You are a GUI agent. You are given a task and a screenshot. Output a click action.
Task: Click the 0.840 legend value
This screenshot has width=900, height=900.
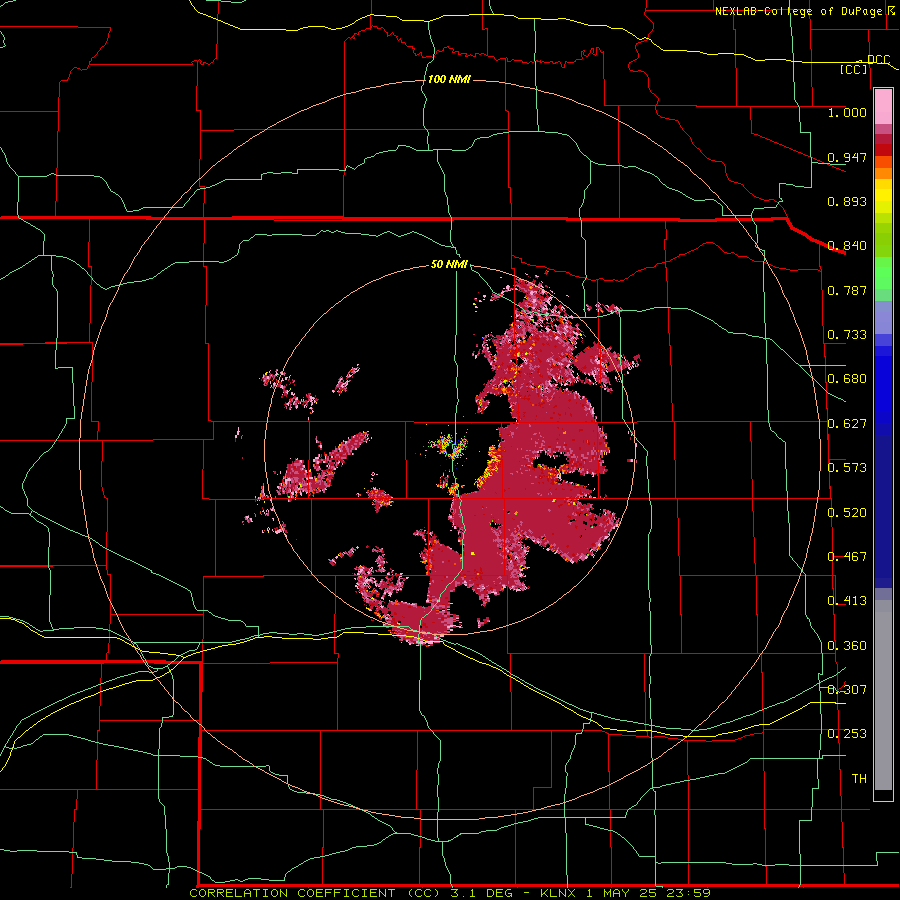click(847, 246)
